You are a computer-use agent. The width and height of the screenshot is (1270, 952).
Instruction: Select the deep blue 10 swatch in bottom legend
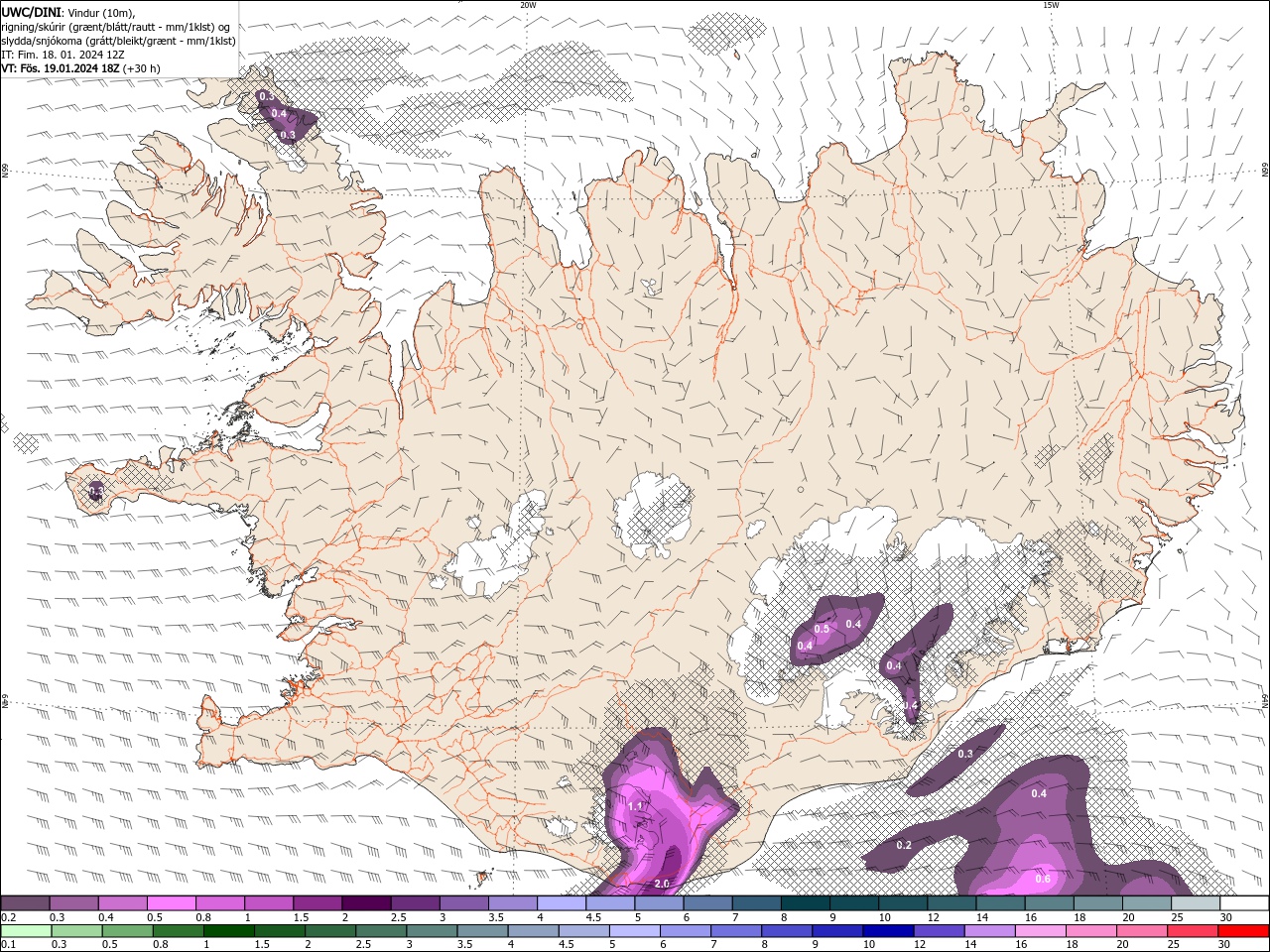point(886,931)
